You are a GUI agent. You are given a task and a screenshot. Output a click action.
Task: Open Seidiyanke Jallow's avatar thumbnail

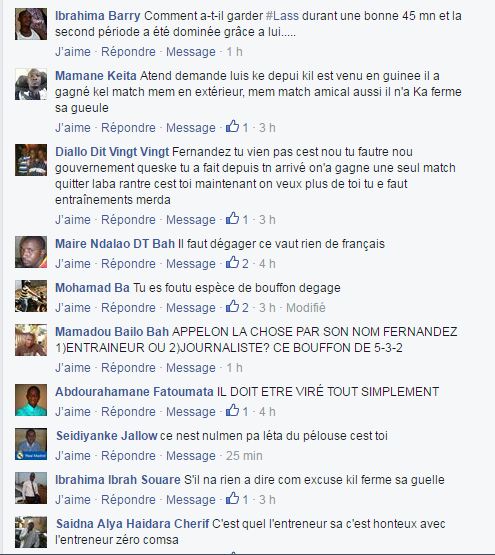point(31,444)
